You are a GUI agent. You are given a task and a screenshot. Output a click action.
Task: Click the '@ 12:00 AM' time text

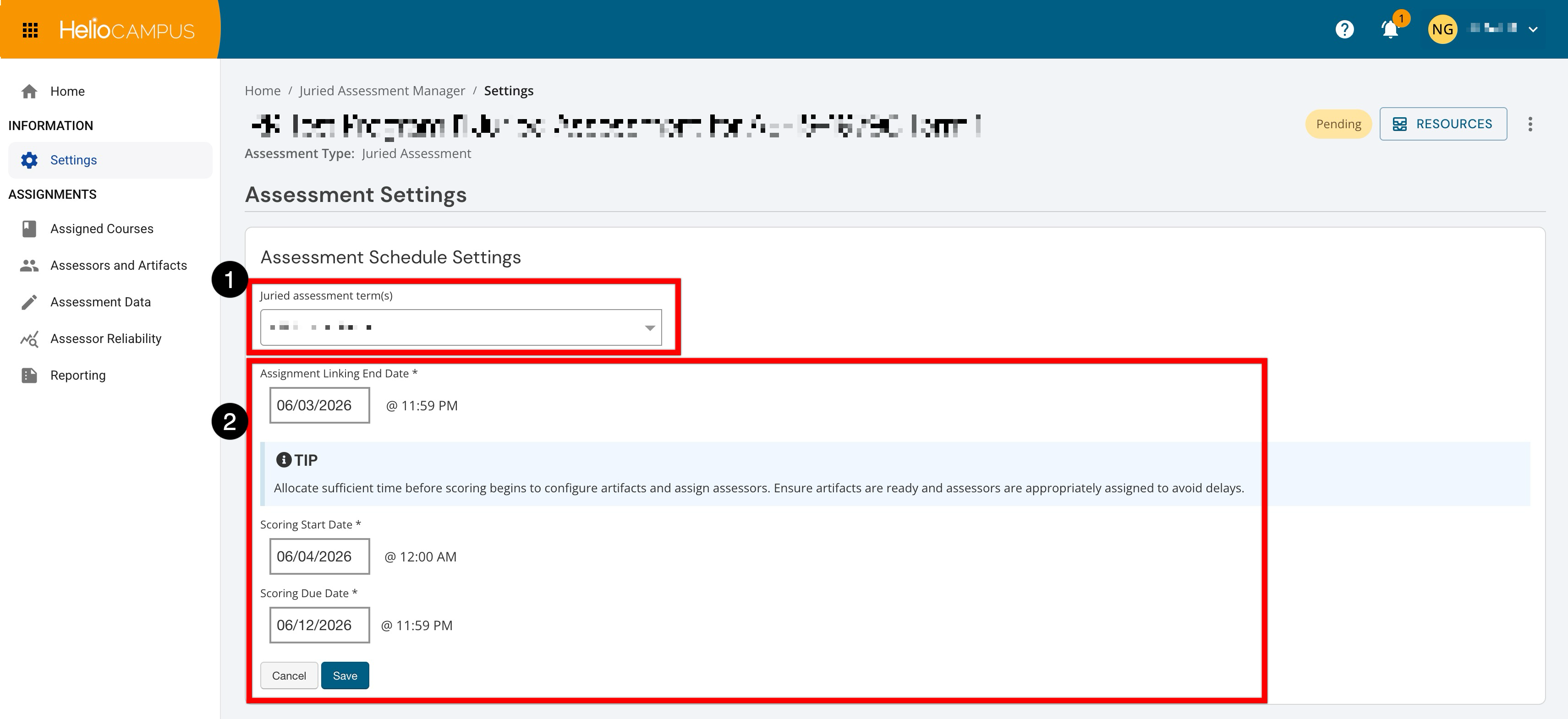point(421,556)
